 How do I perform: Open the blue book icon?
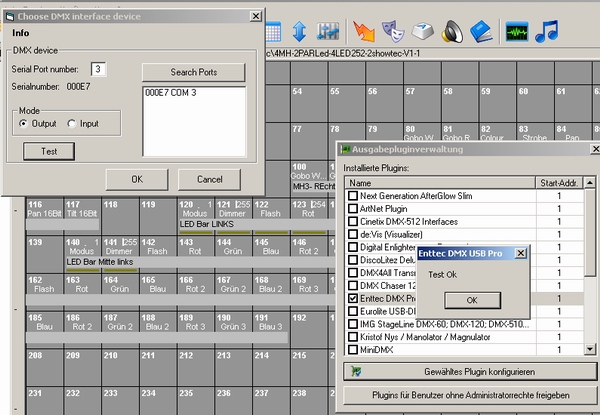tap(481, 32)
